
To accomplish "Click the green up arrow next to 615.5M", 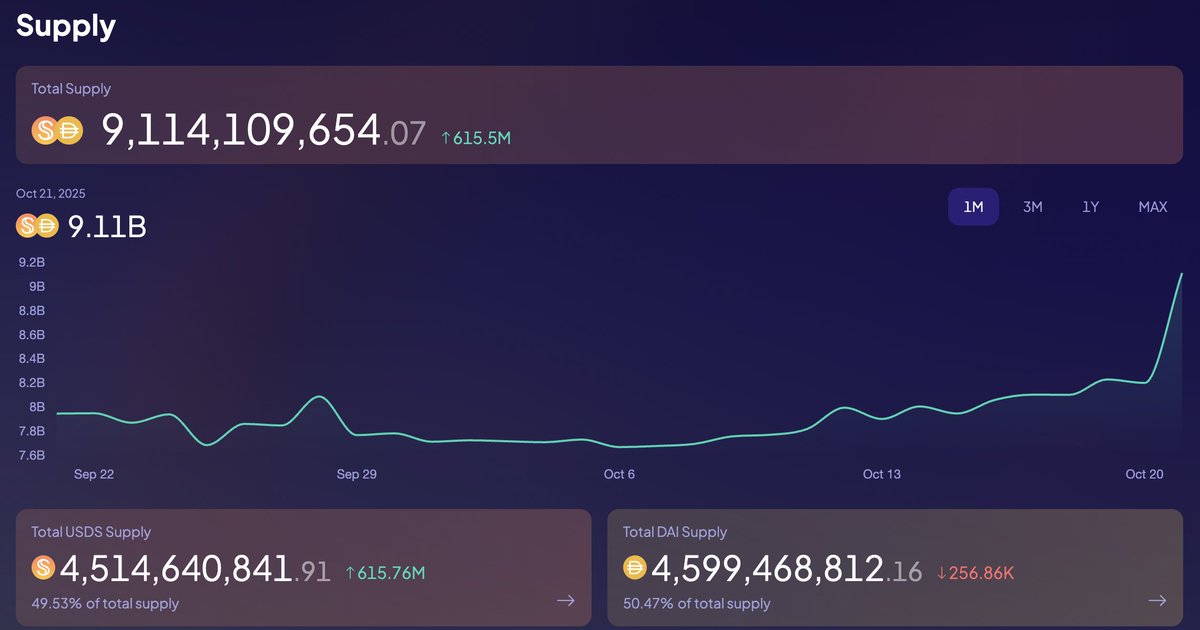I will pos(446,138).
